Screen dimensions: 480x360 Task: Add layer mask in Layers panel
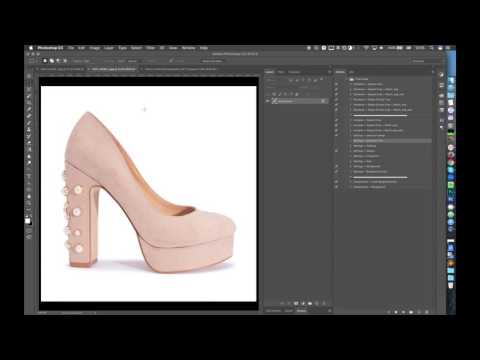pos(296,303)
